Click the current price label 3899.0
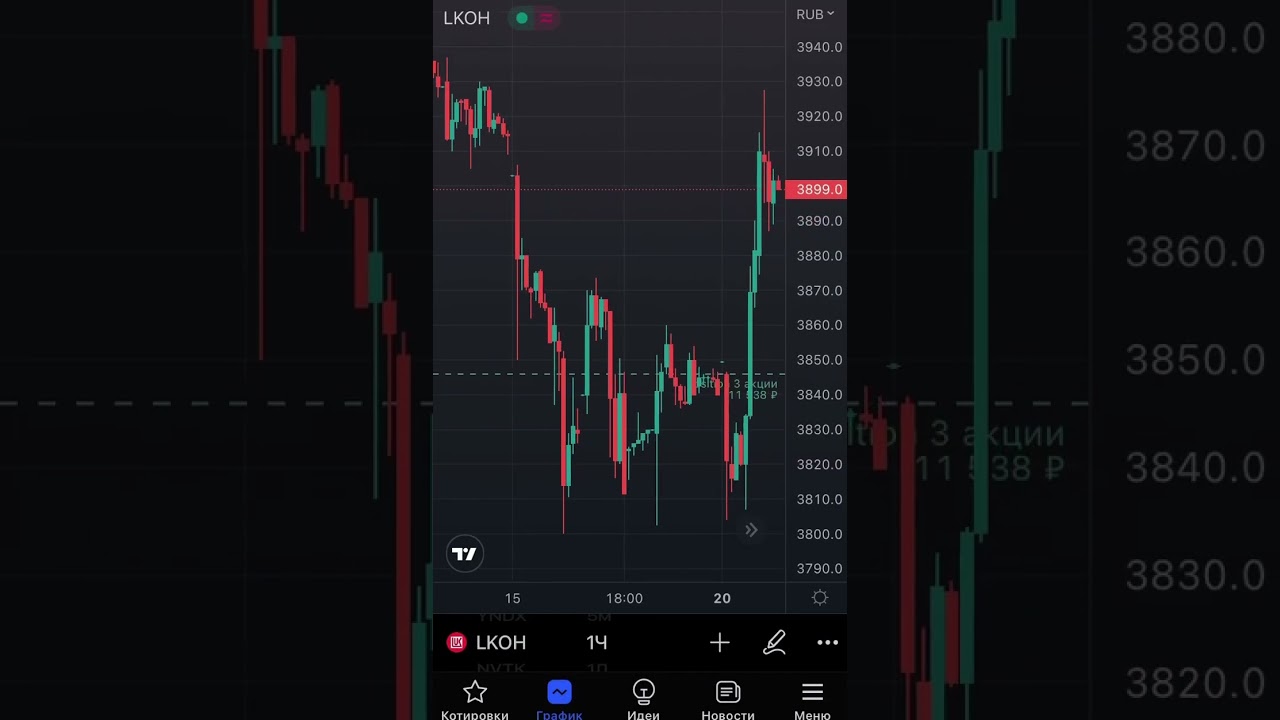The image size is (1280, 720). click(816, 189)
